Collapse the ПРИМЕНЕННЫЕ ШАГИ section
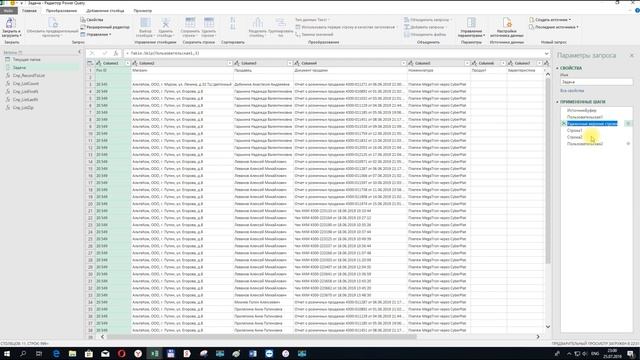Viewport: 640px width, 360px height. click(558, 102)
